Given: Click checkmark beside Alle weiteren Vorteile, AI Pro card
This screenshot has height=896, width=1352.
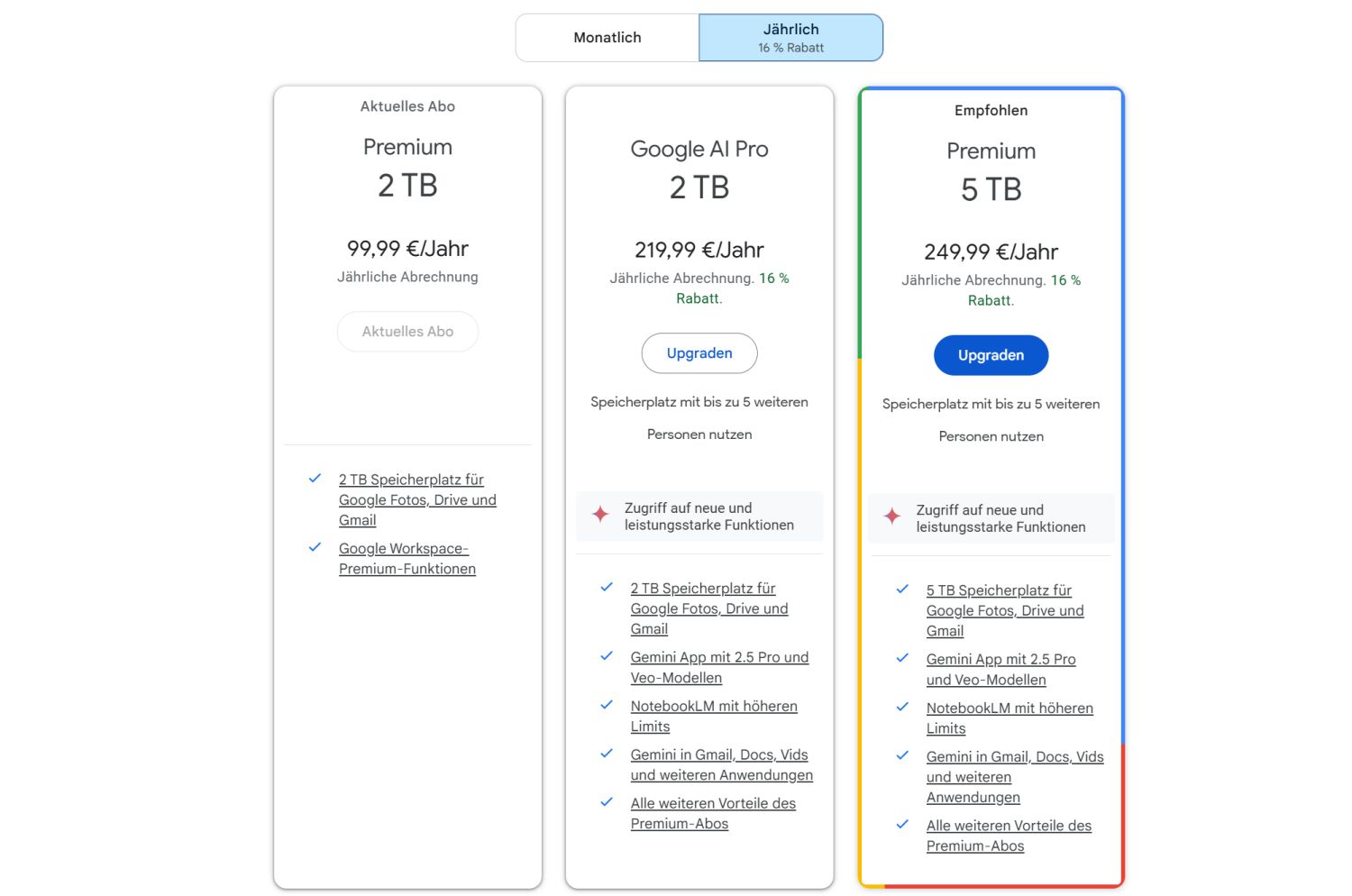Looking at the screenshot, I should [607, 801].
